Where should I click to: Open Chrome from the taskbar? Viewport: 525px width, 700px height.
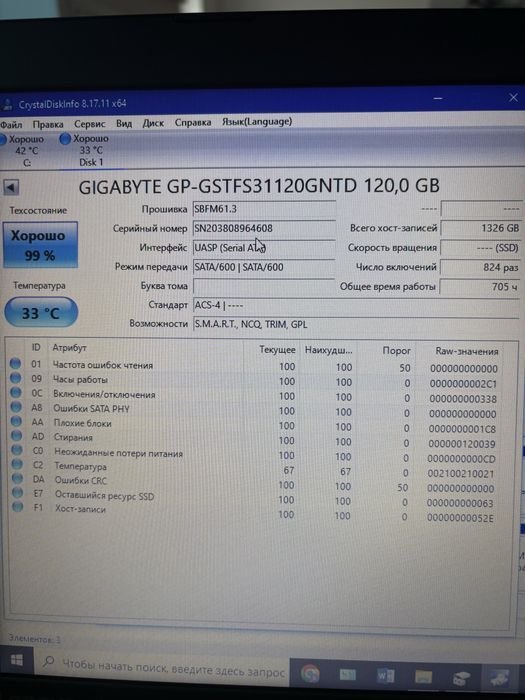(x=310, y=675)
